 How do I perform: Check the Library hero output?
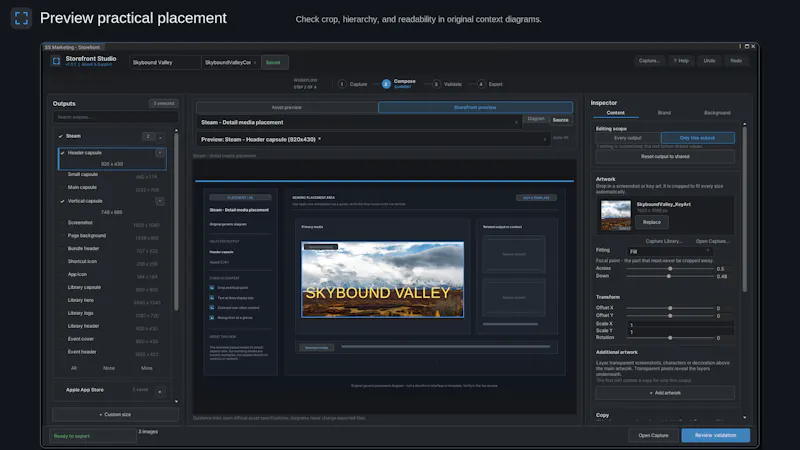tap(63, 300)
